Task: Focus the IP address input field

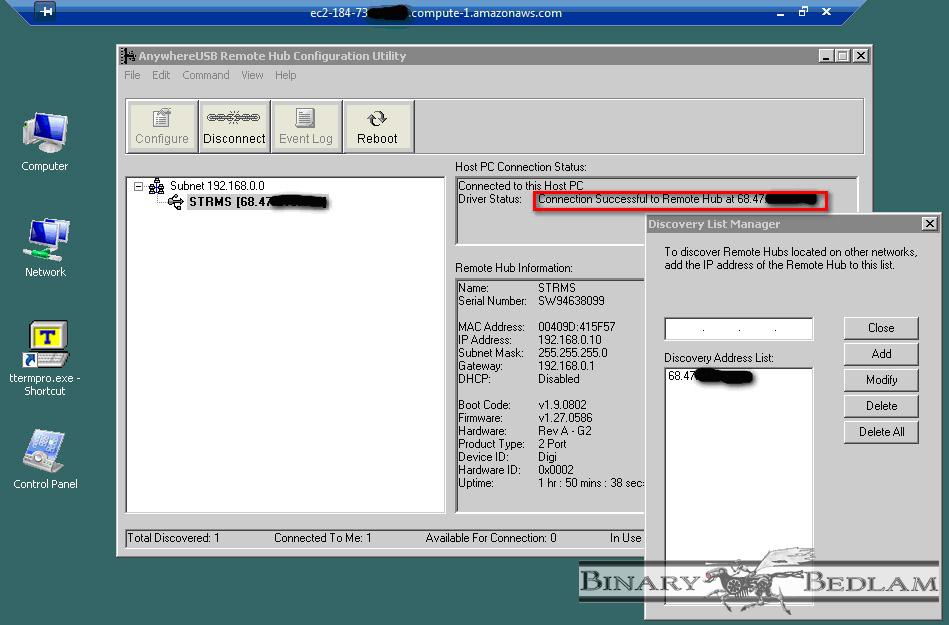Action: (738, 329)
